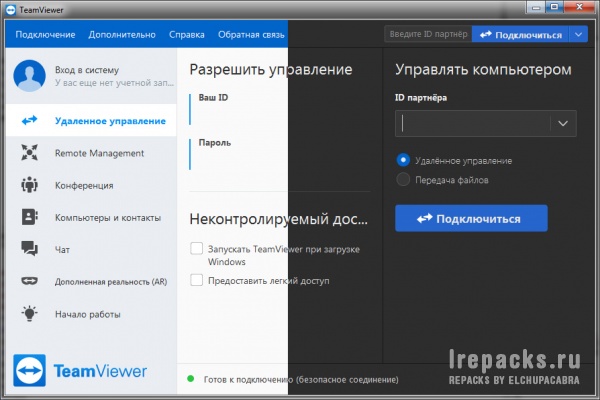Image resolution: width=600 pixels, height=400 pixels.
Task: Click the Remote Control arrows icon in sidebar
Action: tap(29, 121)
